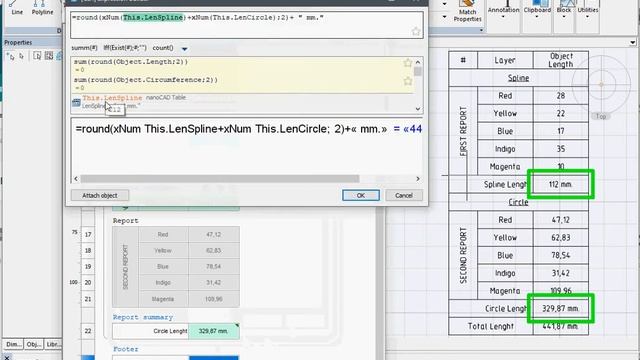Viewport: 640px width, 360px height.
Task: Click the down arrow of suggestion list scrollbar
Action: click(x=418, y=109)
